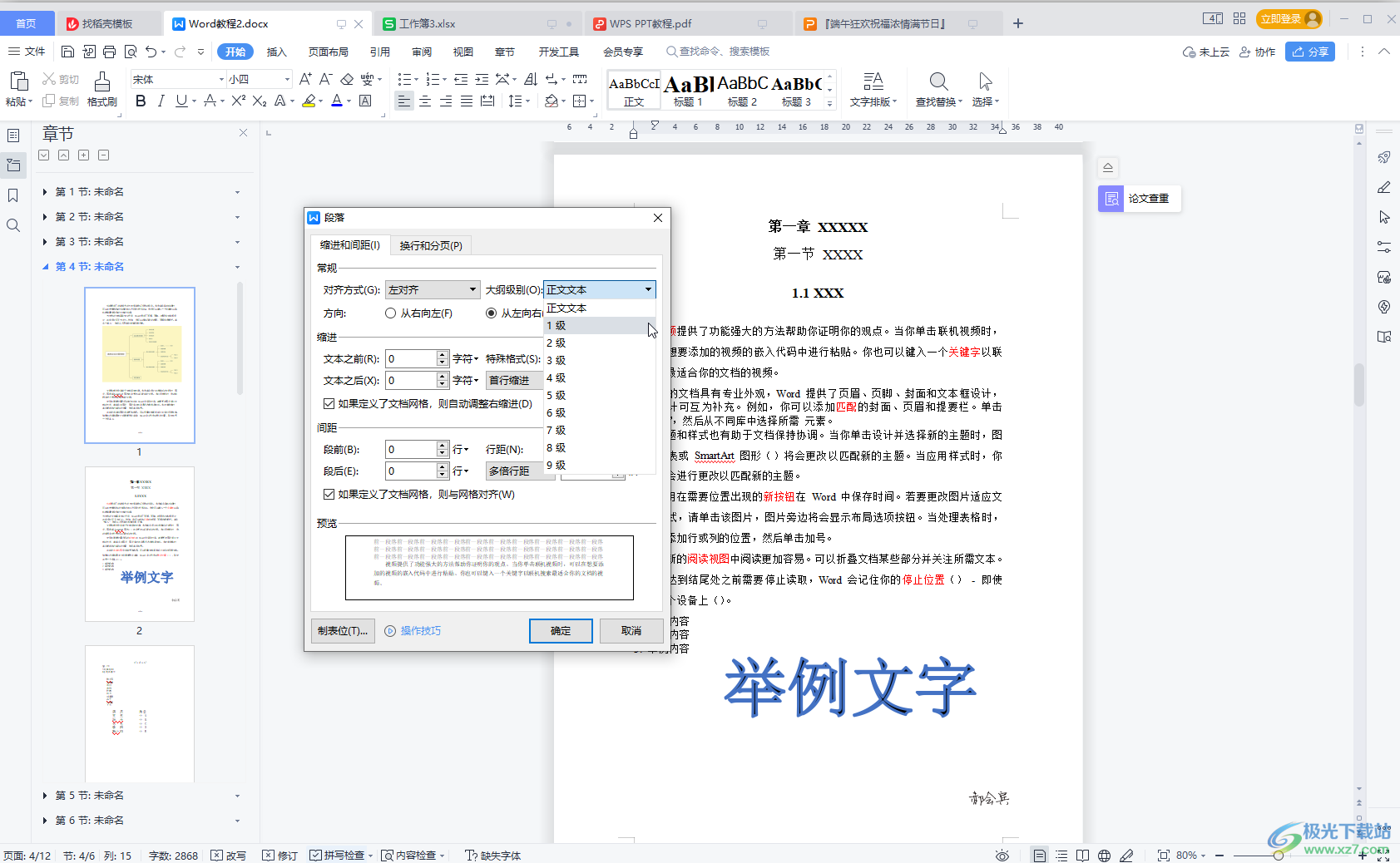Click 立即登录 login button

[x=1290, y=18]
